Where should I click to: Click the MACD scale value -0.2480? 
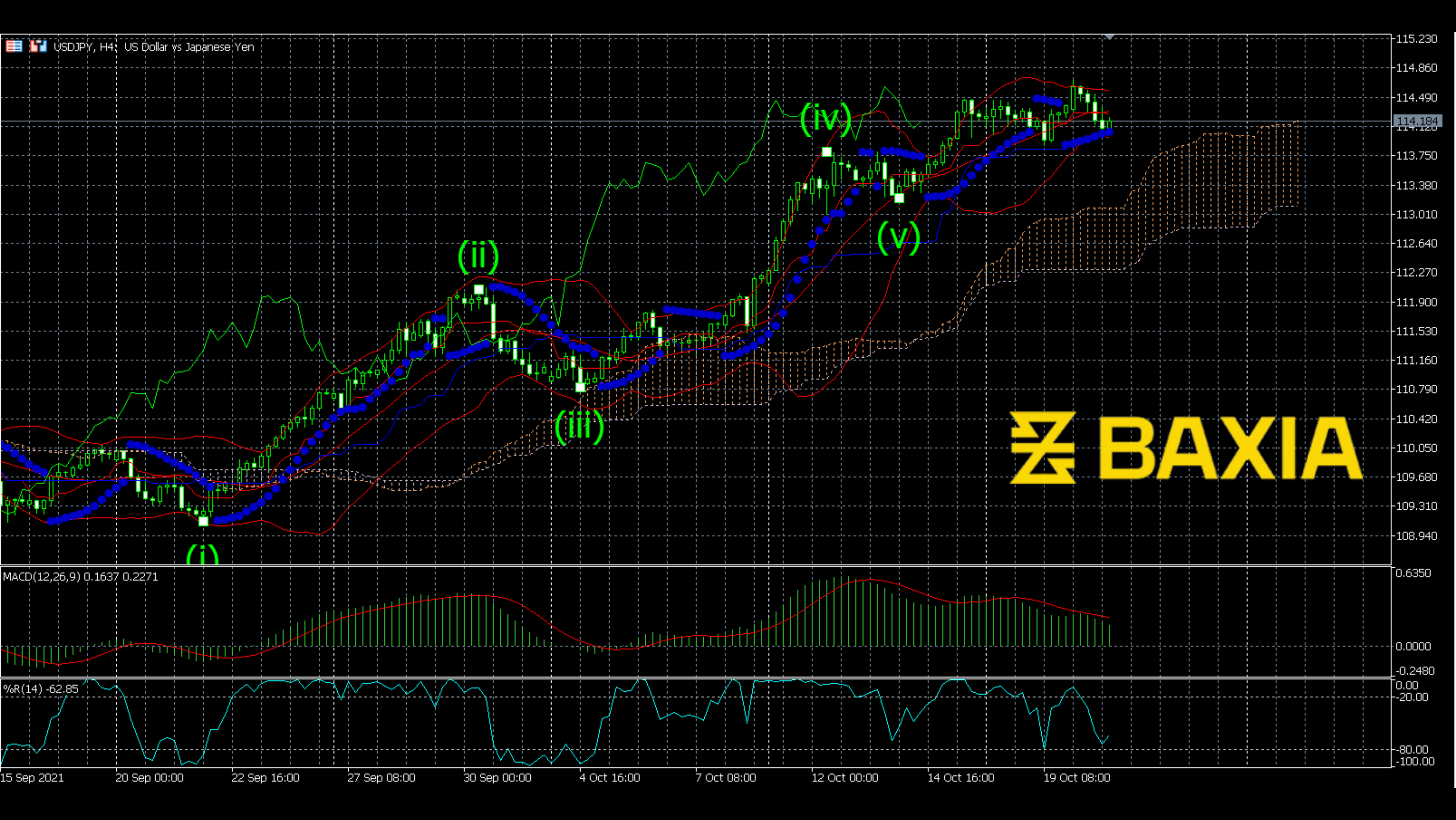tap(1415, 671)
